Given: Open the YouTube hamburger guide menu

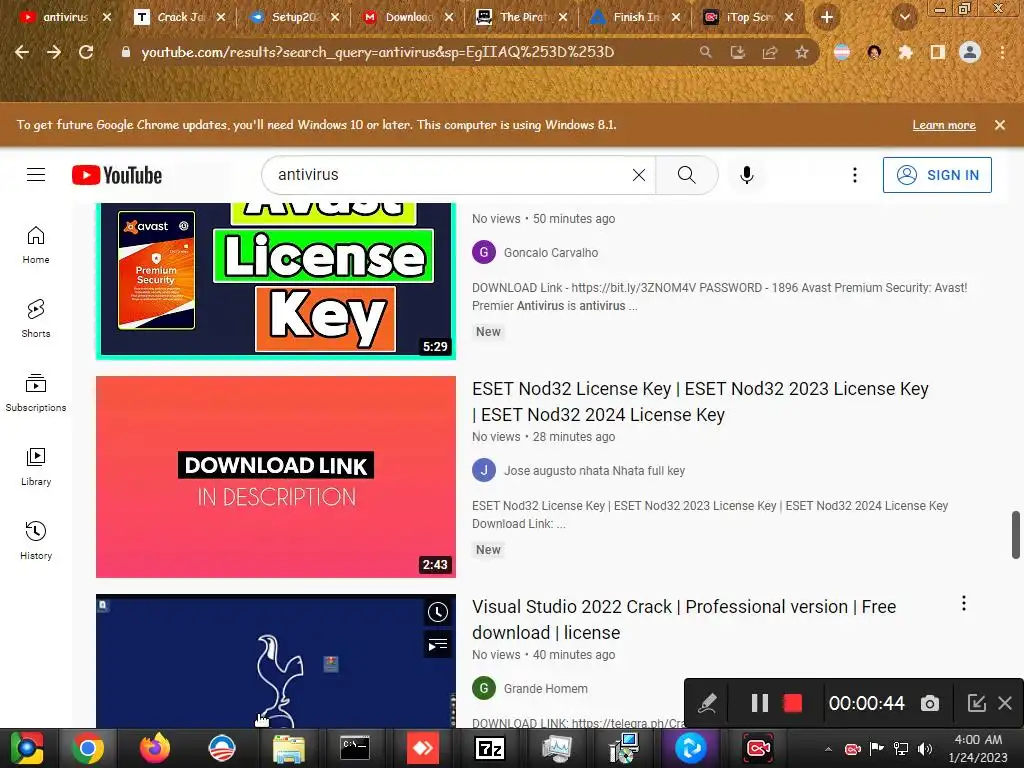Looking at the screenshot, I should click(36, 174).
